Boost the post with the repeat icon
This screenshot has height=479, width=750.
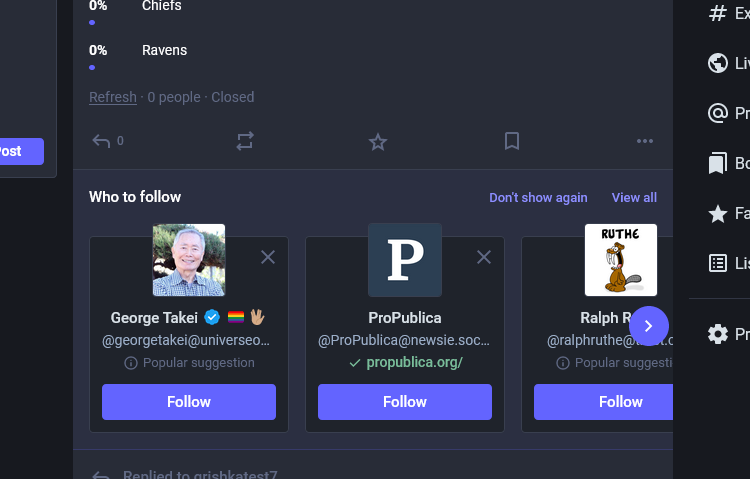pyautogui.click(x=245, y=141)
